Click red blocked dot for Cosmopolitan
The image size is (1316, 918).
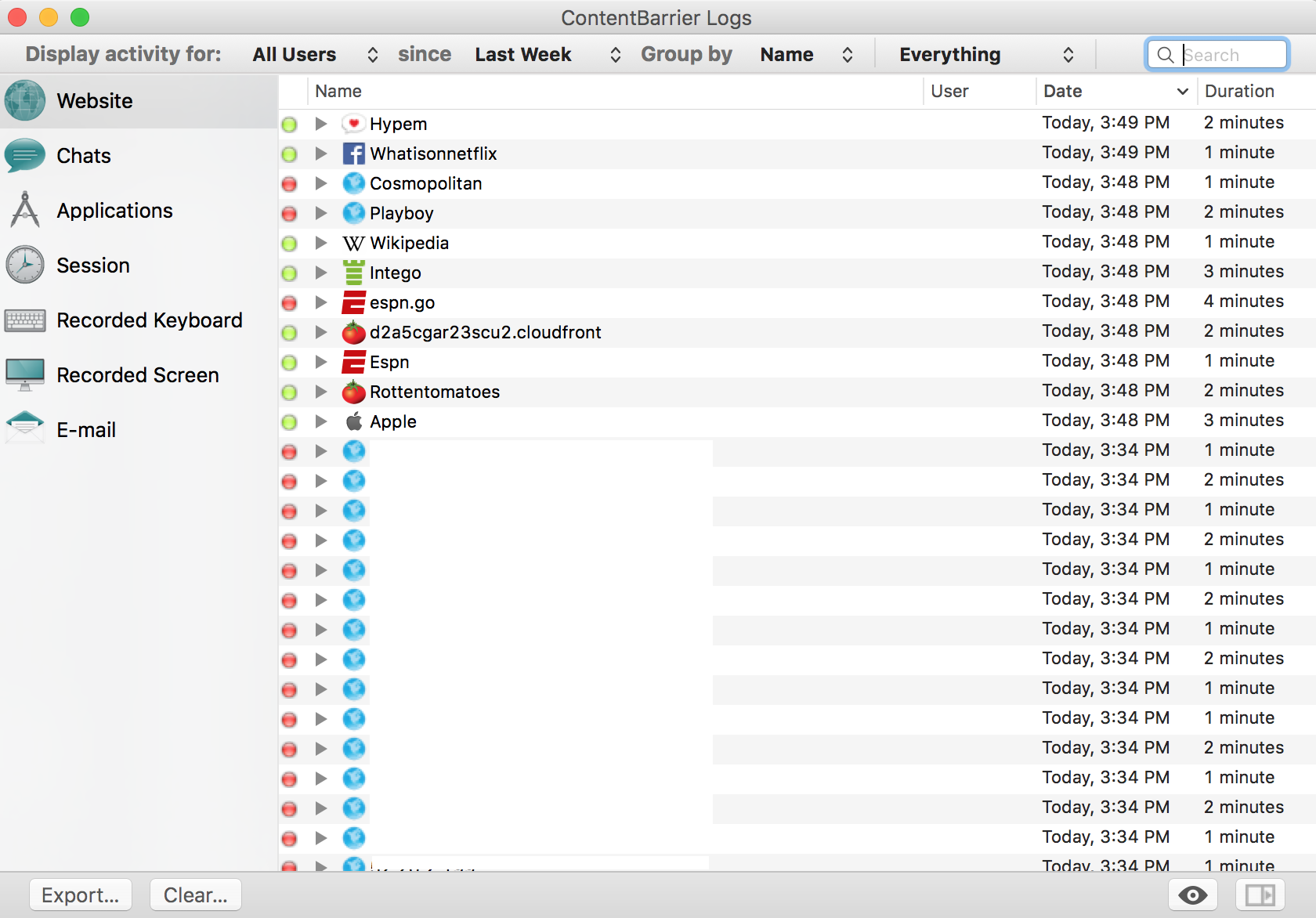289,184
